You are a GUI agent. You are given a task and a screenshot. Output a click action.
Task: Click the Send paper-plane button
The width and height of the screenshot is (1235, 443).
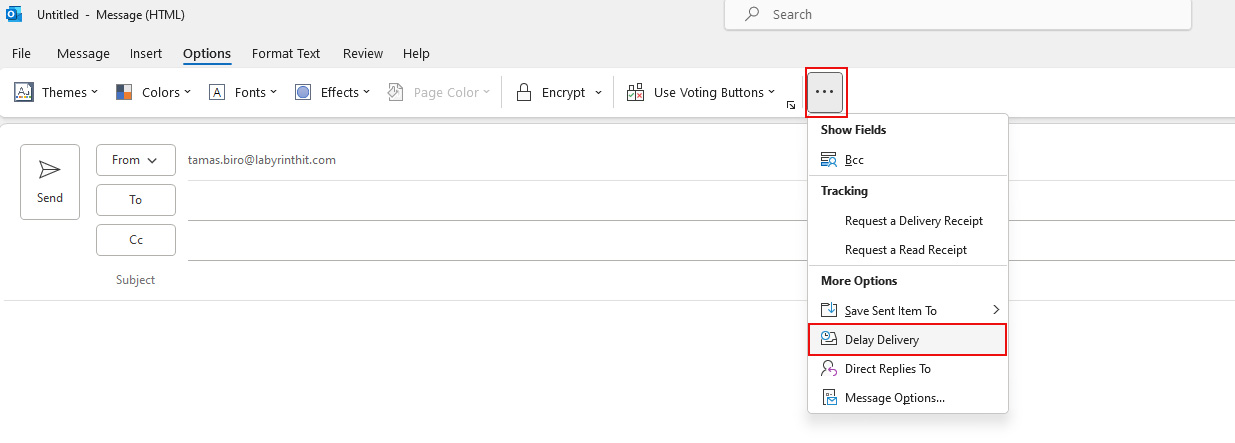pyautogui.click(x=50, y=182)
